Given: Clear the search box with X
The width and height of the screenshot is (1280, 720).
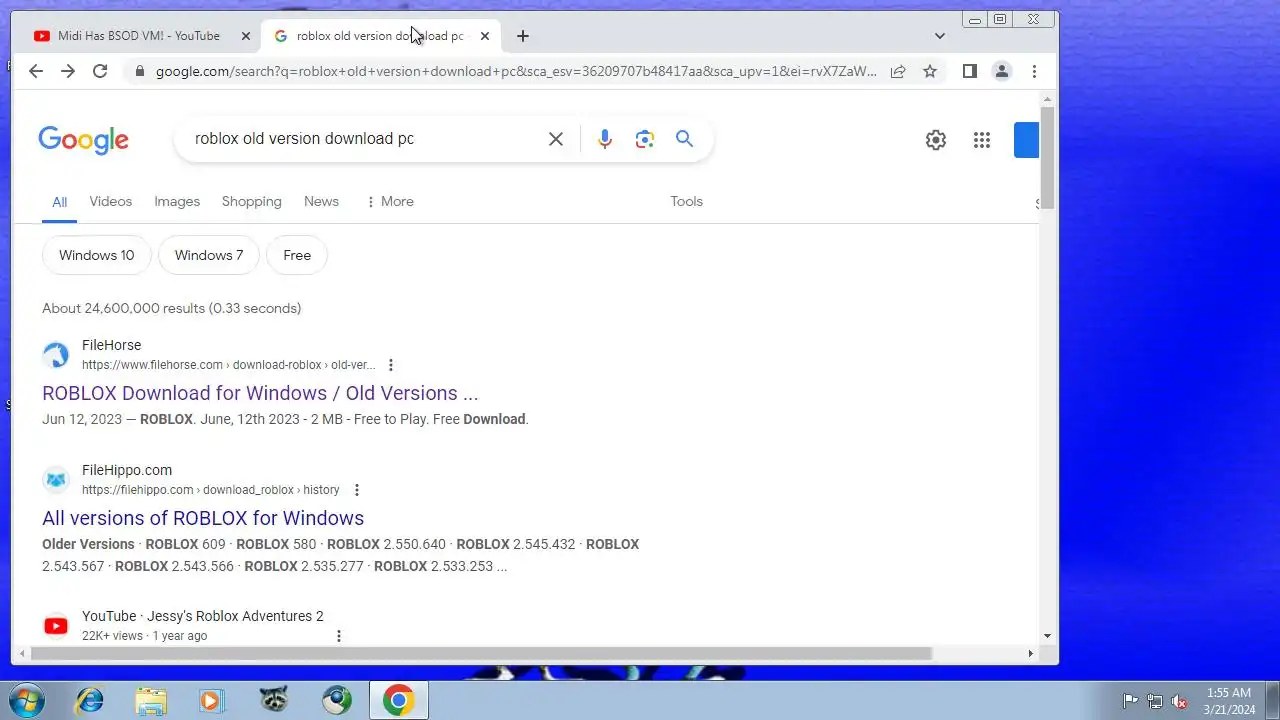Looking at the screenshot, I should (x=556, y=139).
